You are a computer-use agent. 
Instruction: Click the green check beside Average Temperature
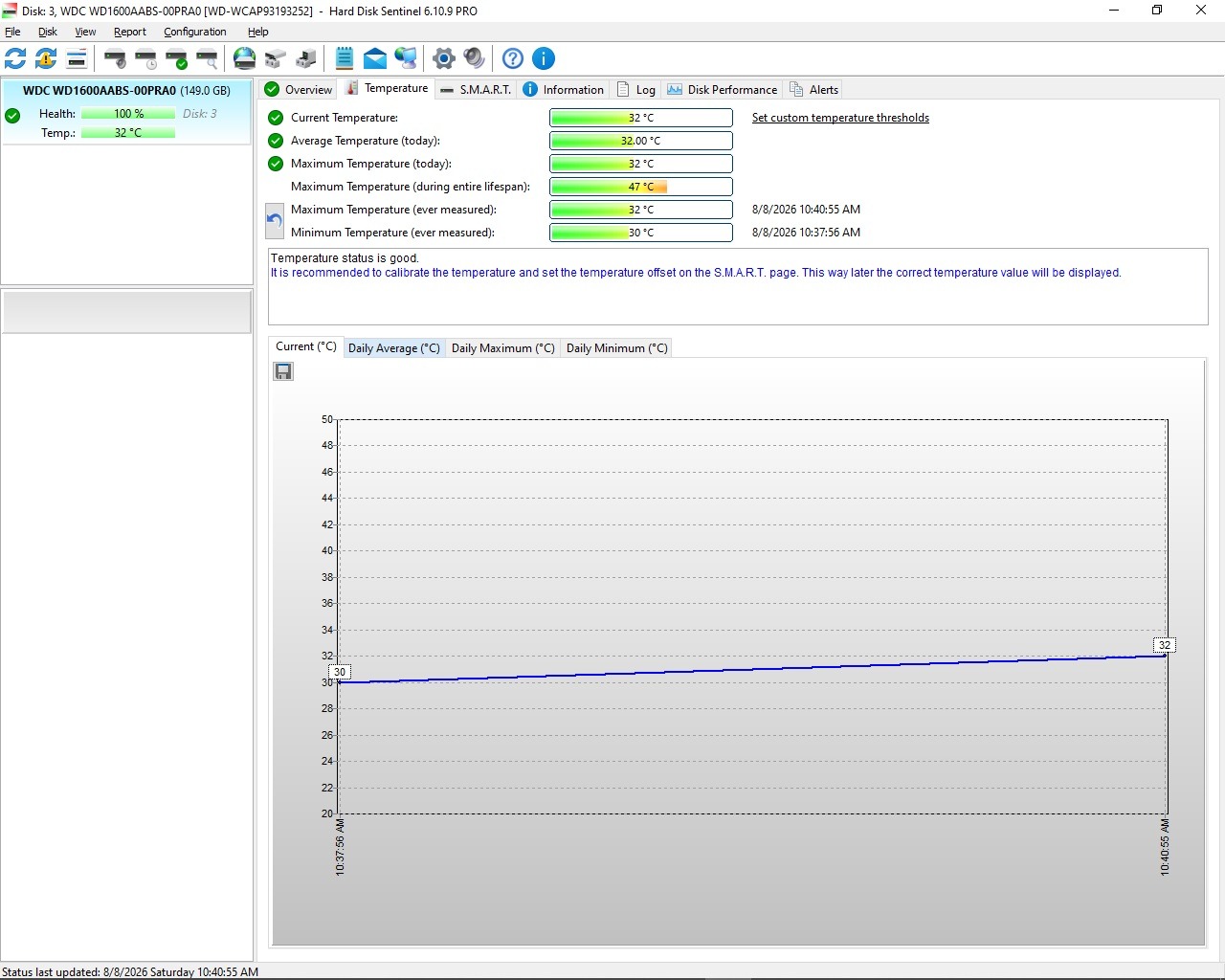(x=276, y=141)
